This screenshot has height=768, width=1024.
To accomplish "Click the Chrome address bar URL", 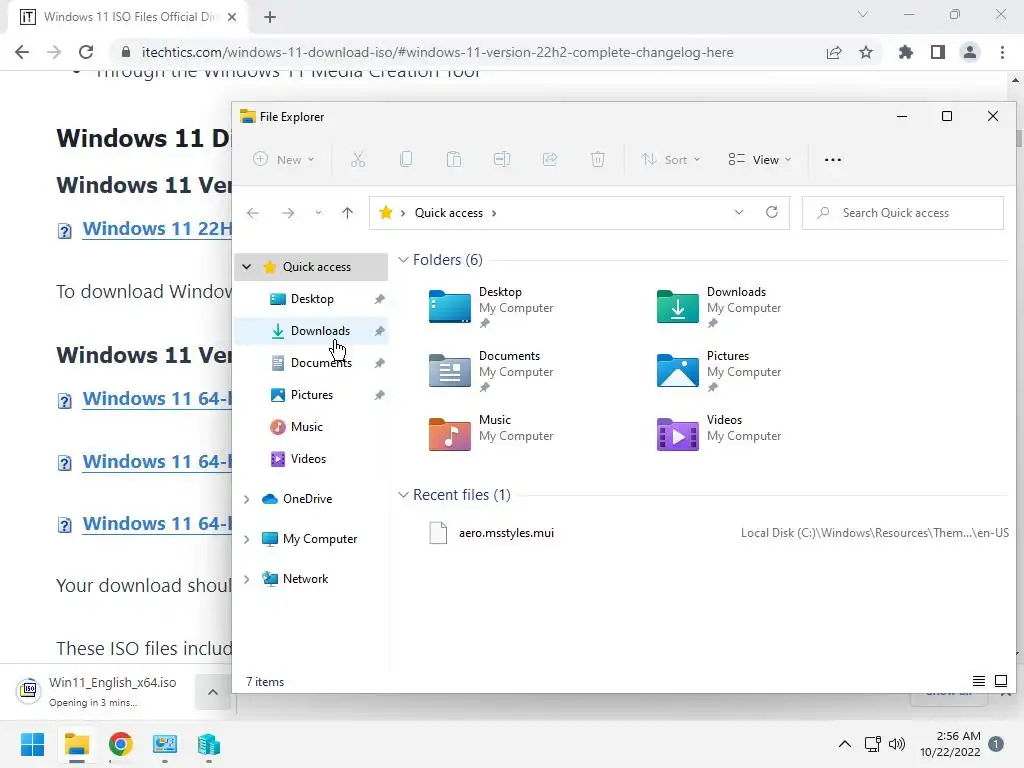I will tap(438, 52).
